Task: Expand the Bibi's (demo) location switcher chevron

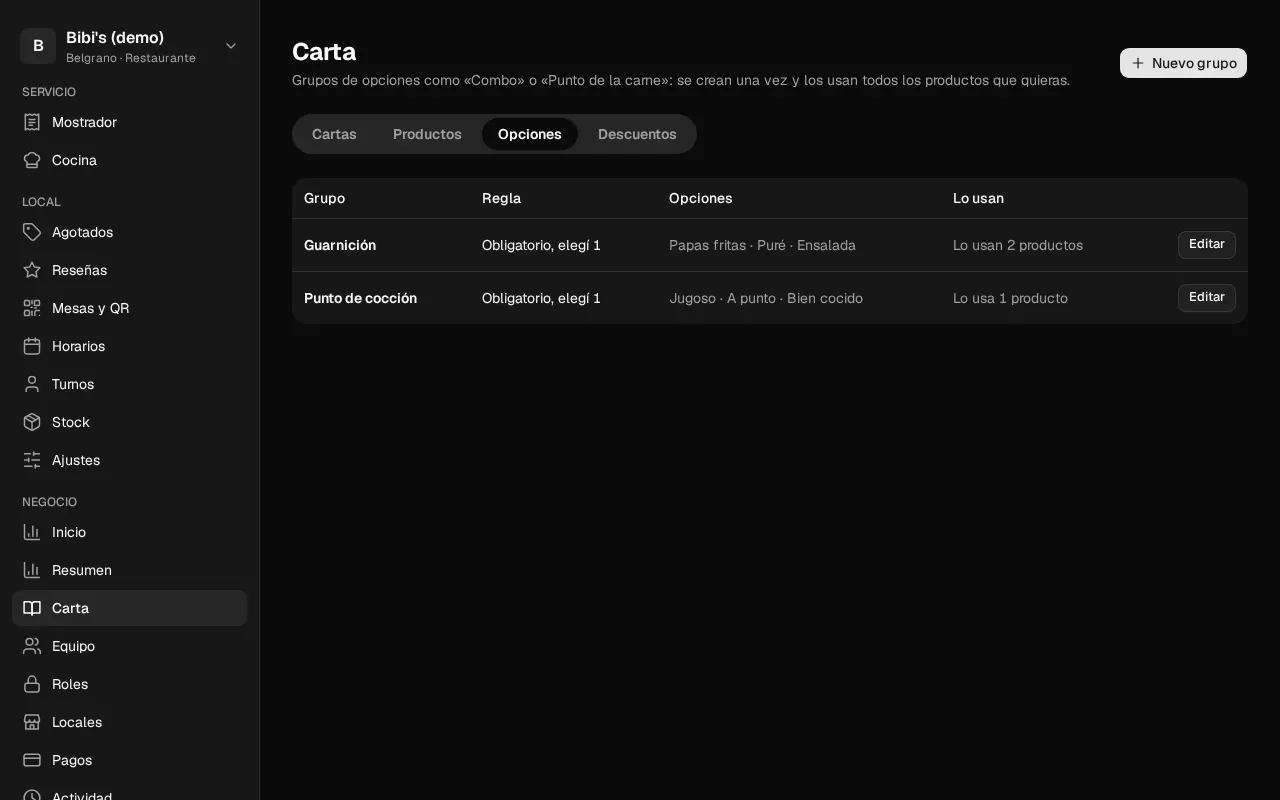Action: tap(231, 46)
